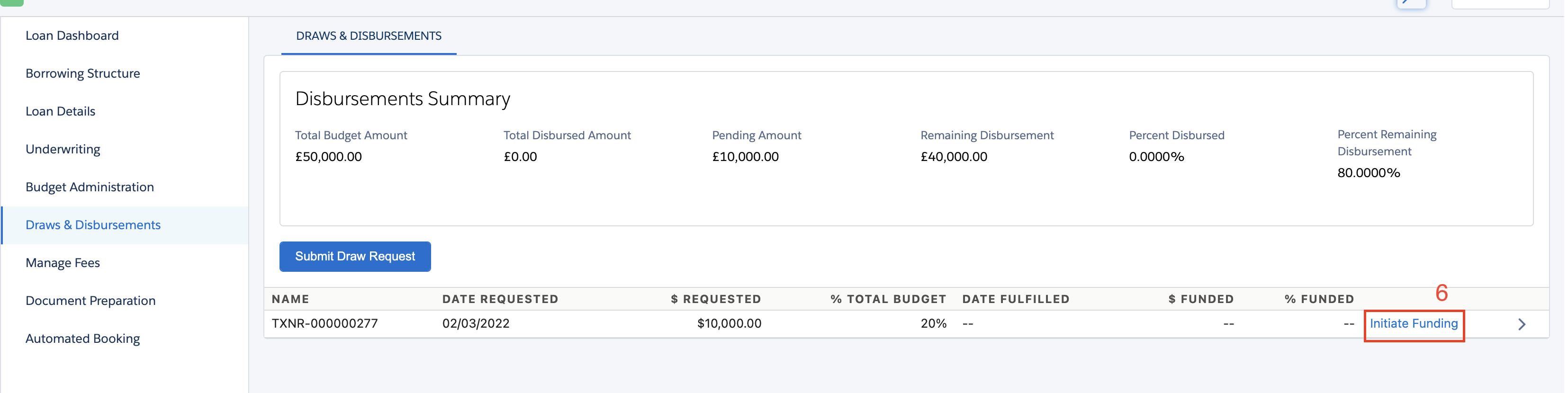Screen dimensions: 1568x393
Task: Select the 20% total budget cell
Action: [x=934, y=324]
